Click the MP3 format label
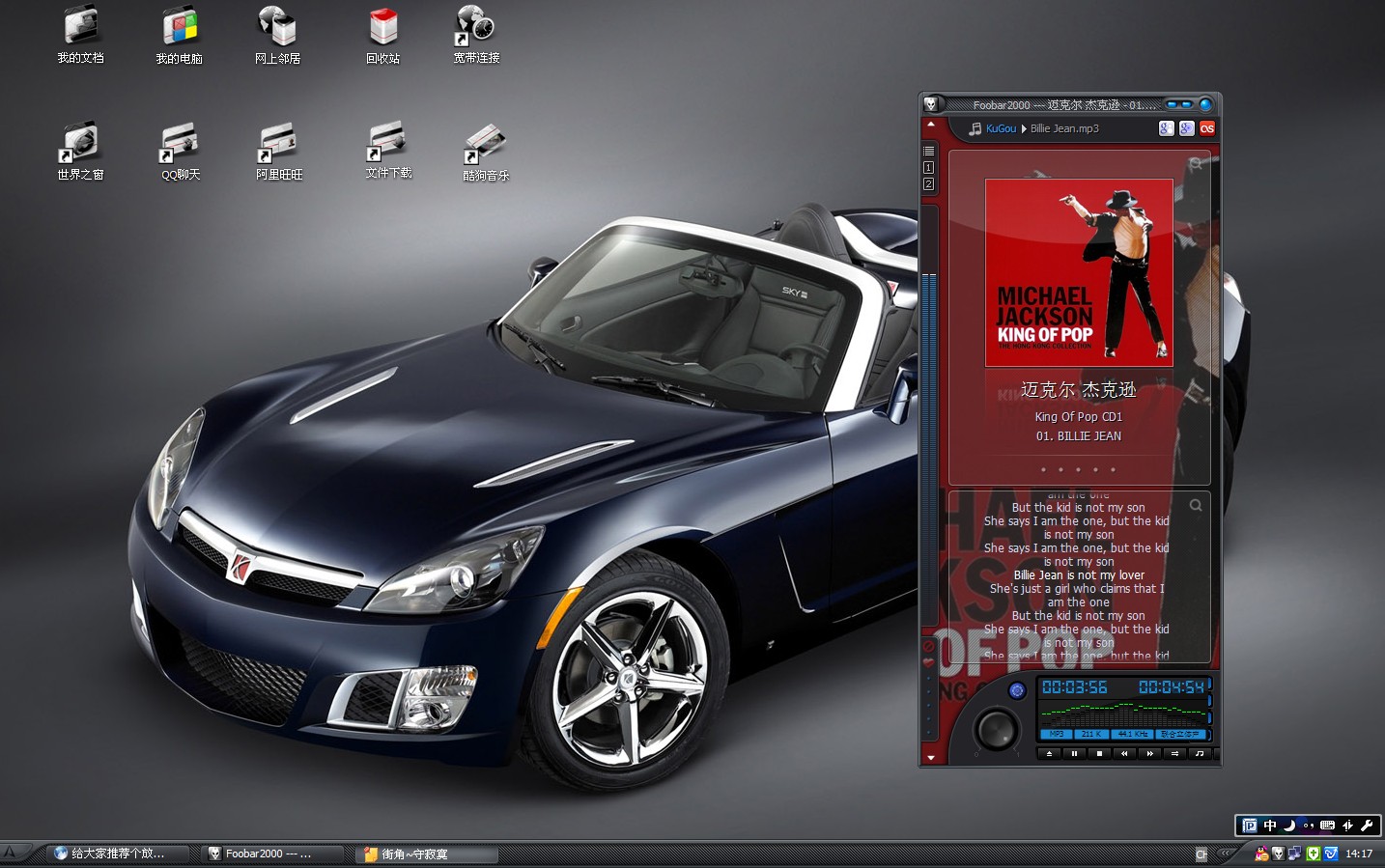 pyautogui.click(x=1057, y=735)
